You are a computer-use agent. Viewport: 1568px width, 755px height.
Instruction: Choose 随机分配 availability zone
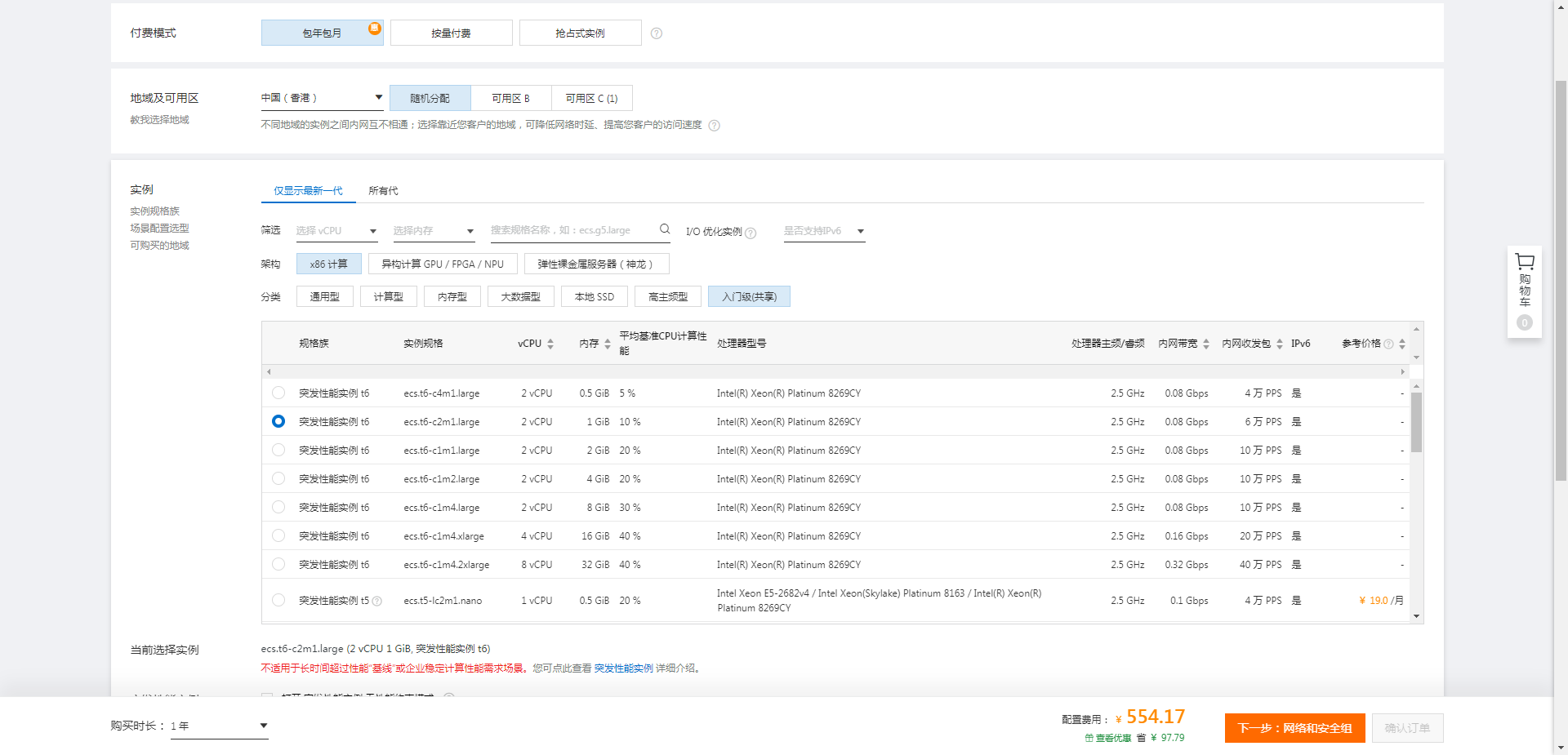point(430,98)
